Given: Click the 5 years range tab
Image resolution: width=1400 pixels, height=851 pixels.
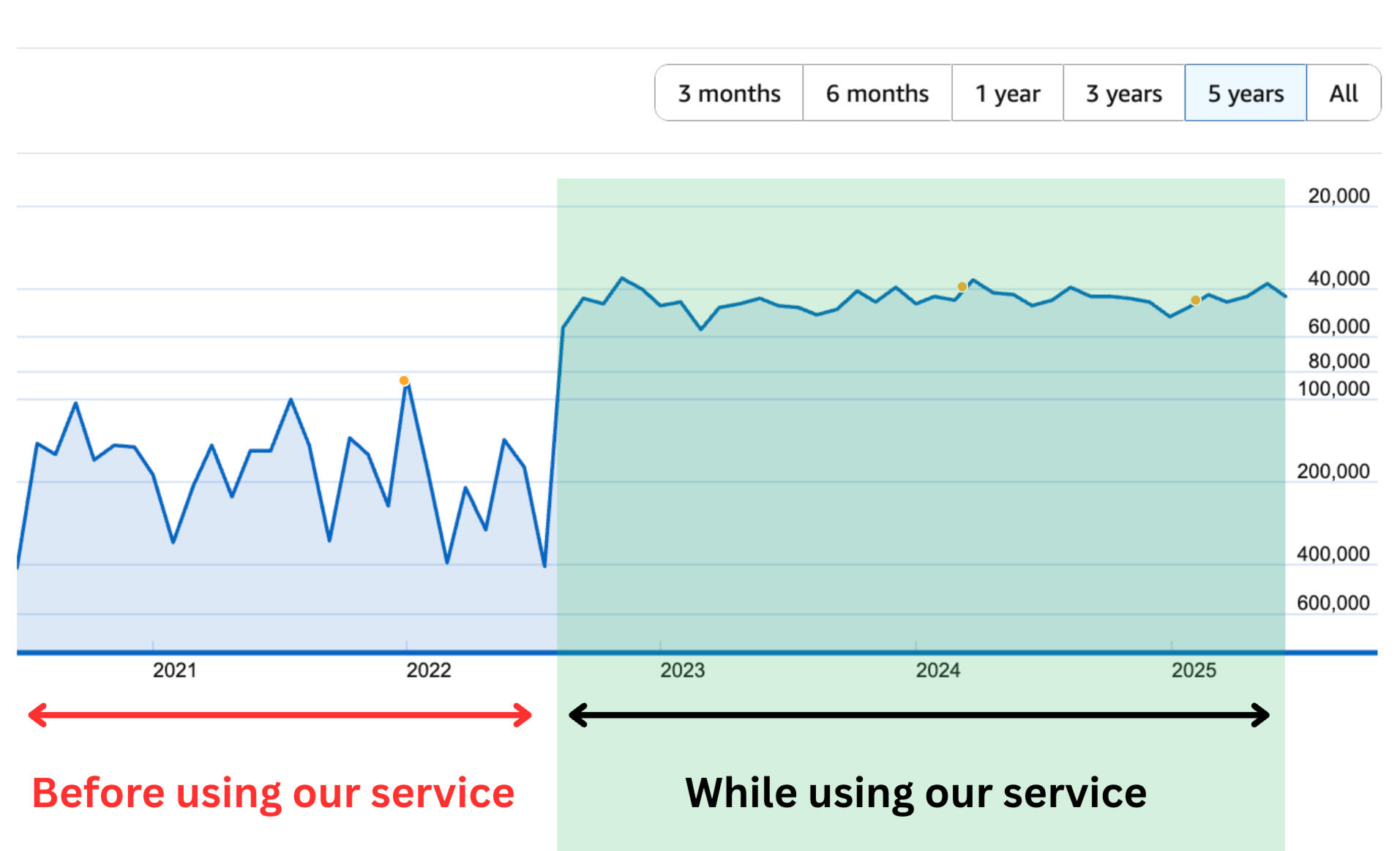Looking at the screenshot, I should pos(1245,93).
